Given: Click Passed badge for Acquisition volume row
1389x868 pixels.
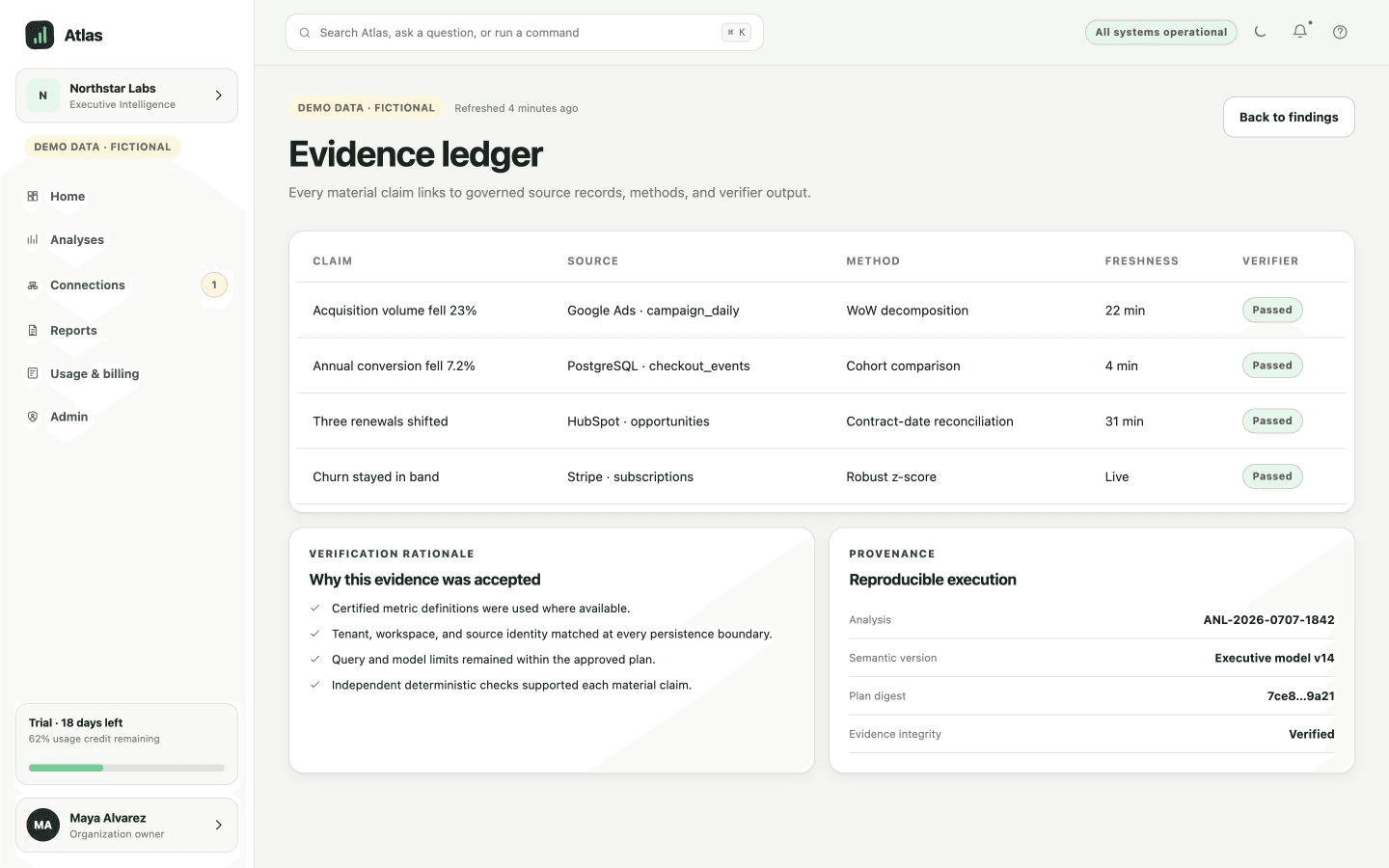Looking at the screenshot, I should click(x=1272, y=310).
